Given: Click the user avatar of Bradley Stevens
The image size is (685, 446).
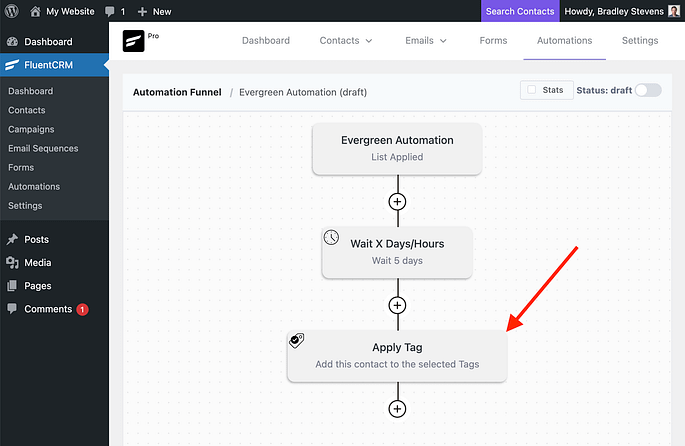Looking at the screenshot, I should tap(674, 11).
